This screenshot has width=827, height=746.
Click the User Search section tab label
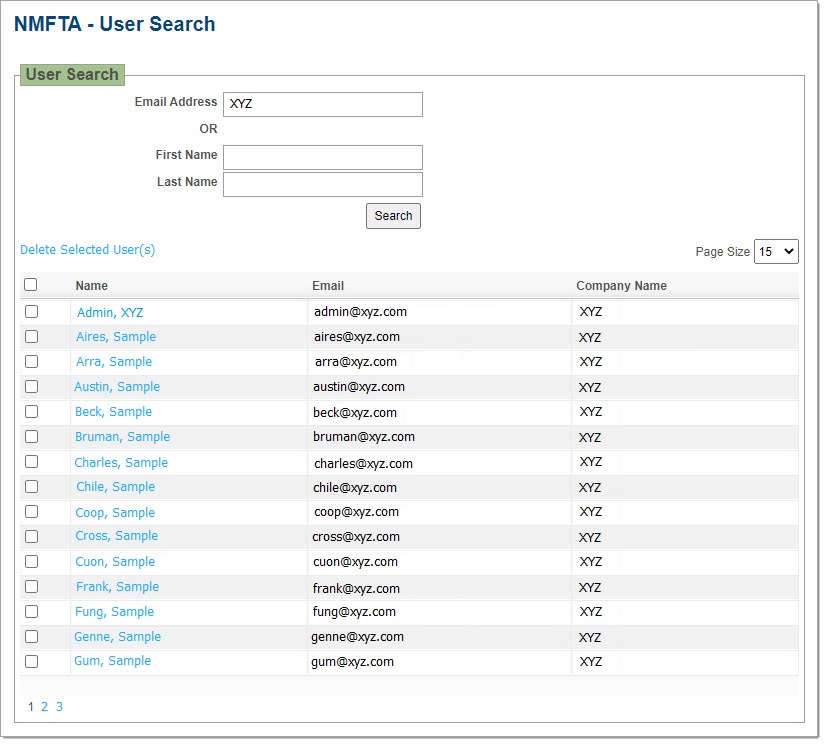tap(72, 75)
